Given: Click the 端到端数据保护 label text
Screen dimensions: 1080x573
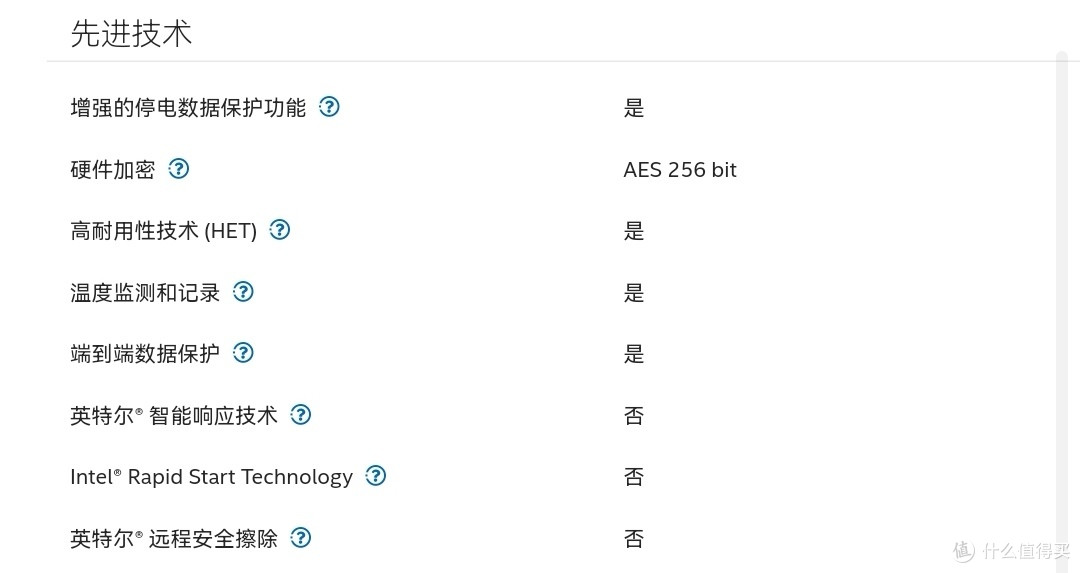Looking at the screenshot, I should pos(145,354).
